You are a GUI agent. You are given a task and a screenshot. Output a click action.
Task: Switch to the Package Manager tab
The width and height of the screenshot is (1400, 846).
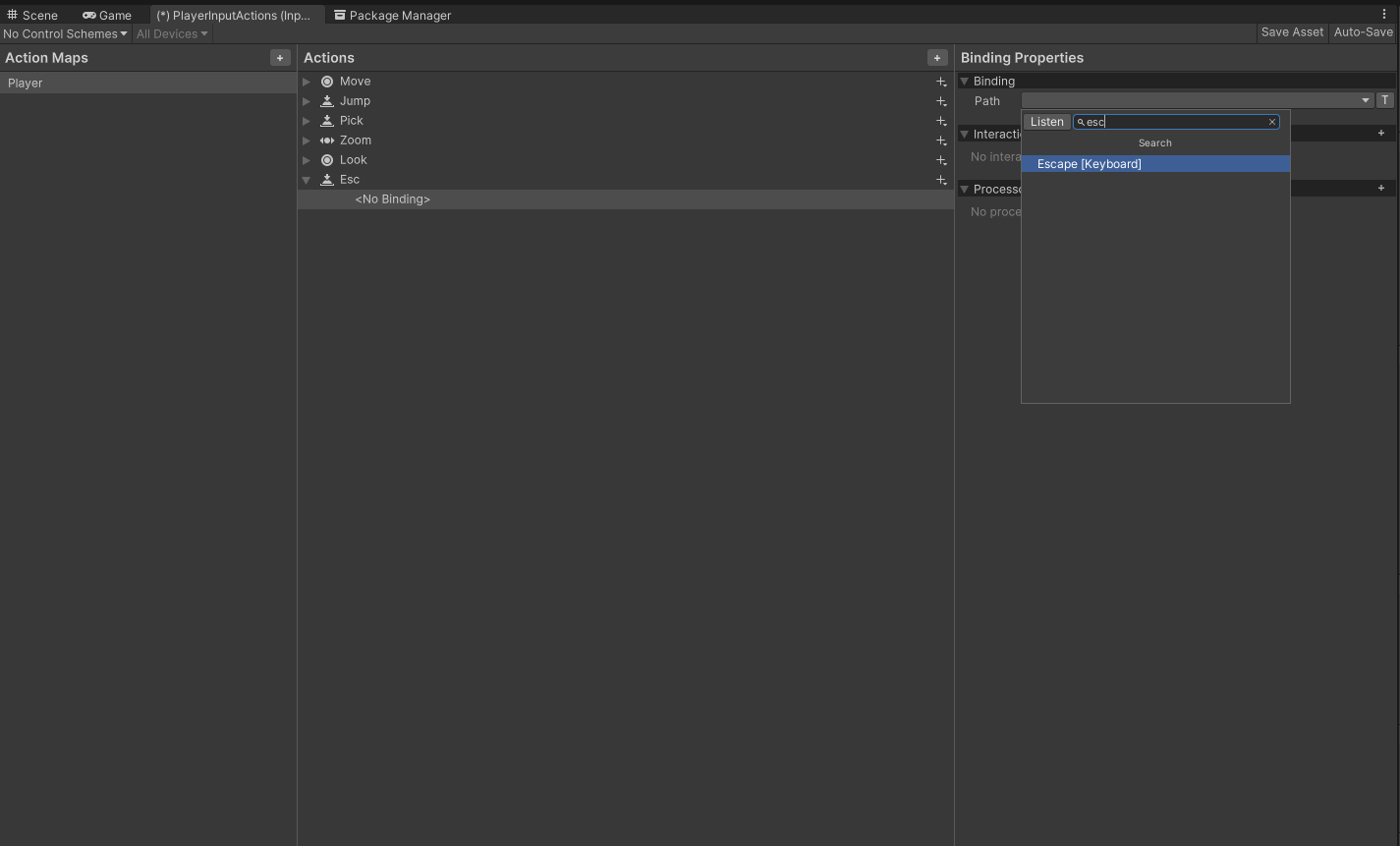coord(392,15)
